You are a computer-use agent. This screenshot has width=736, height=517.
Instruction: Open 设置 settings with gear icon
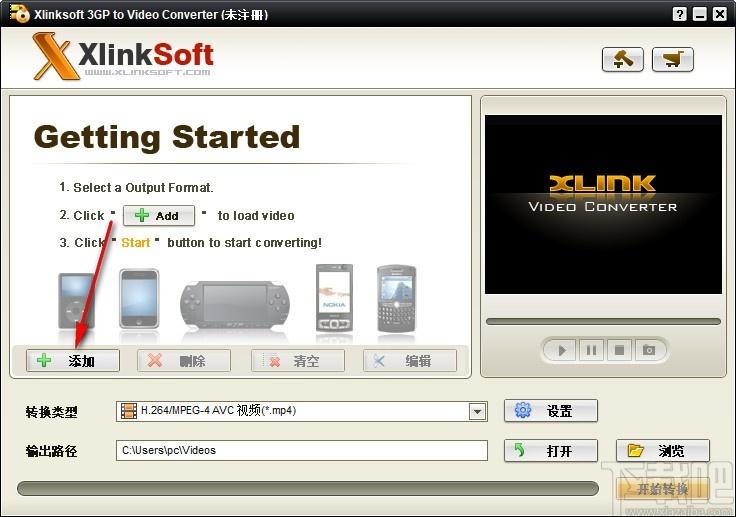tap(551, 411)
